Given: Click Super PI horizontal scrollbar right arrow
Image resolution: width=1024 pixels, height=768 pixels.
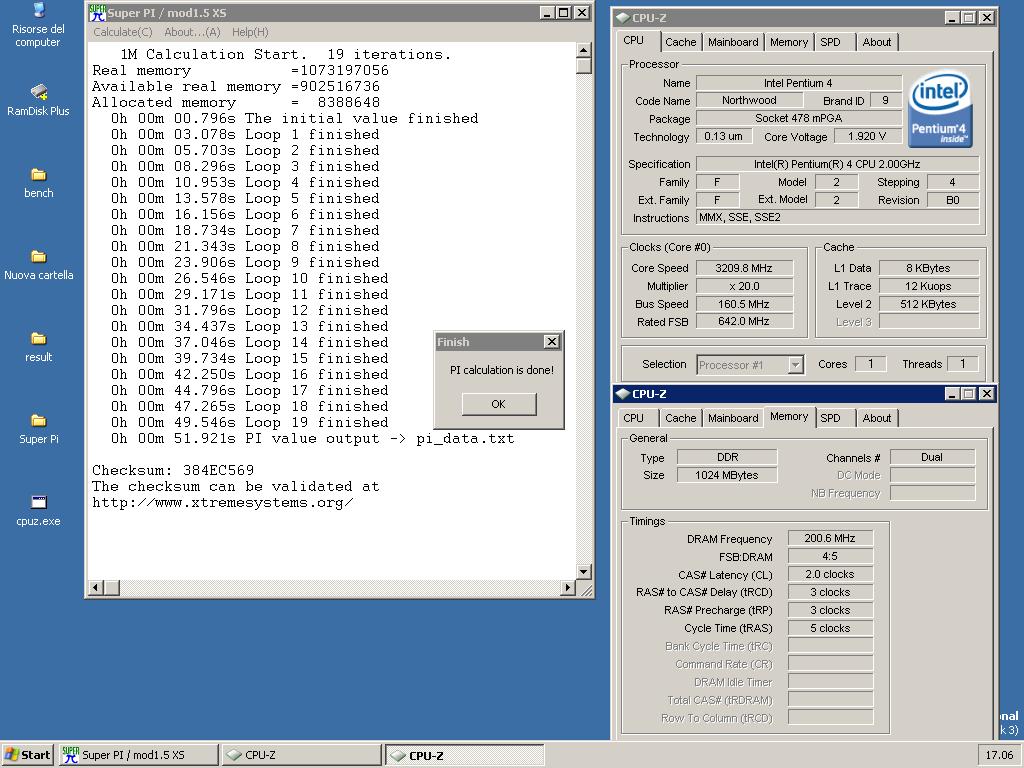Looking at the screenshot, I should coord(568,588).
